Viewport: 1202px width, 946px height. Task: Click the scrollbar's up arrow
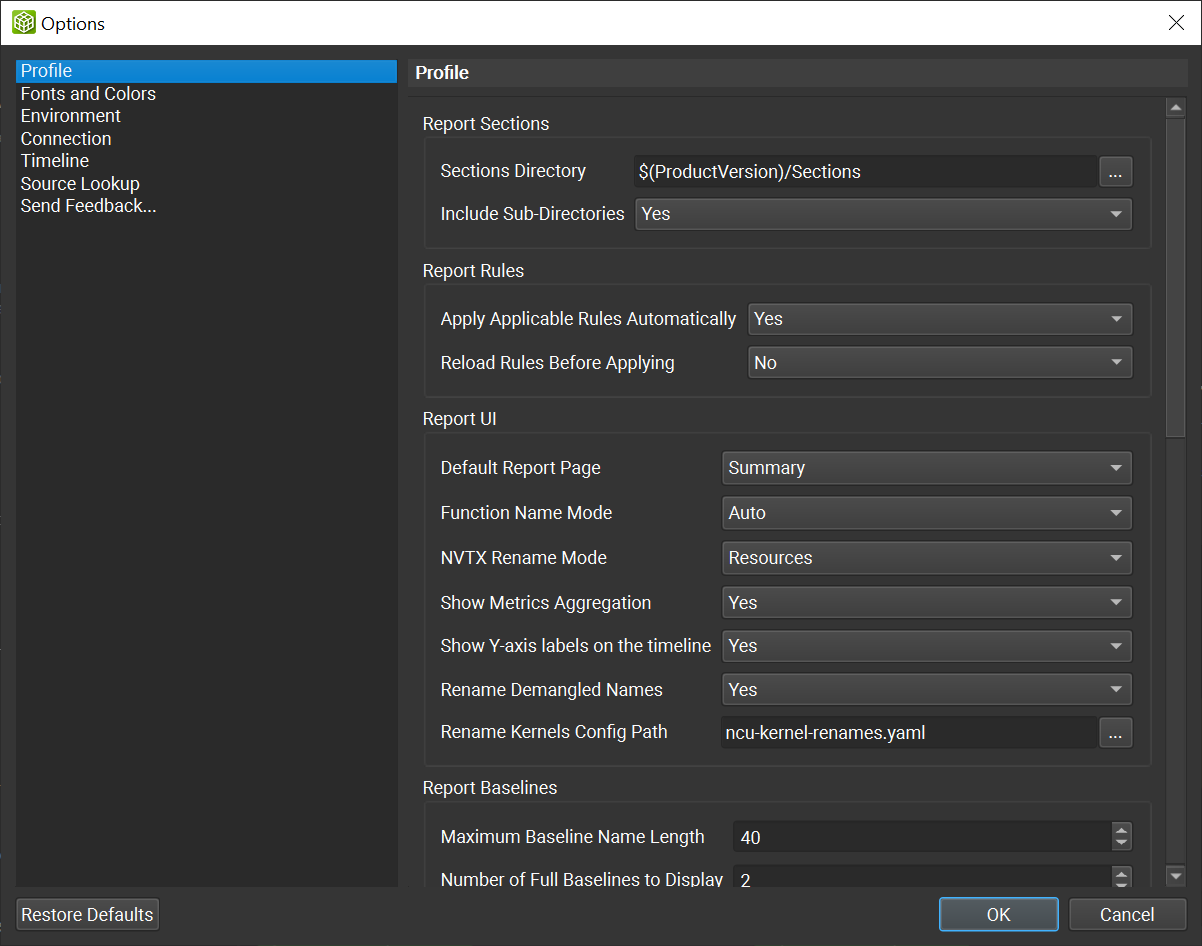tap(1175, 106)
